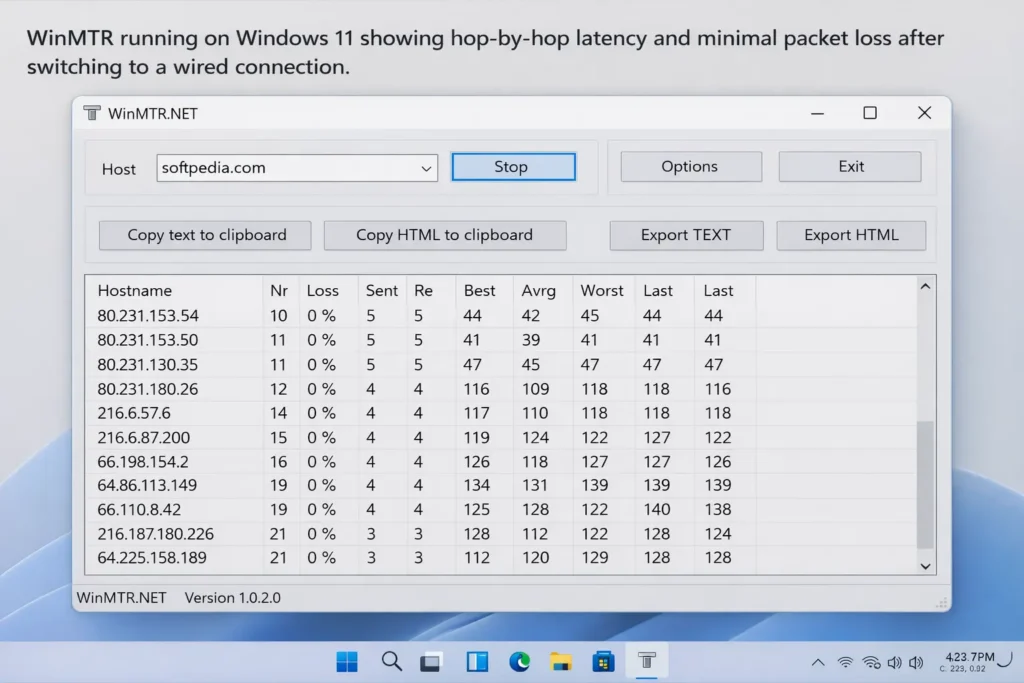
Task: Copy HTML to clipboard
Action: tap(445, 235)
